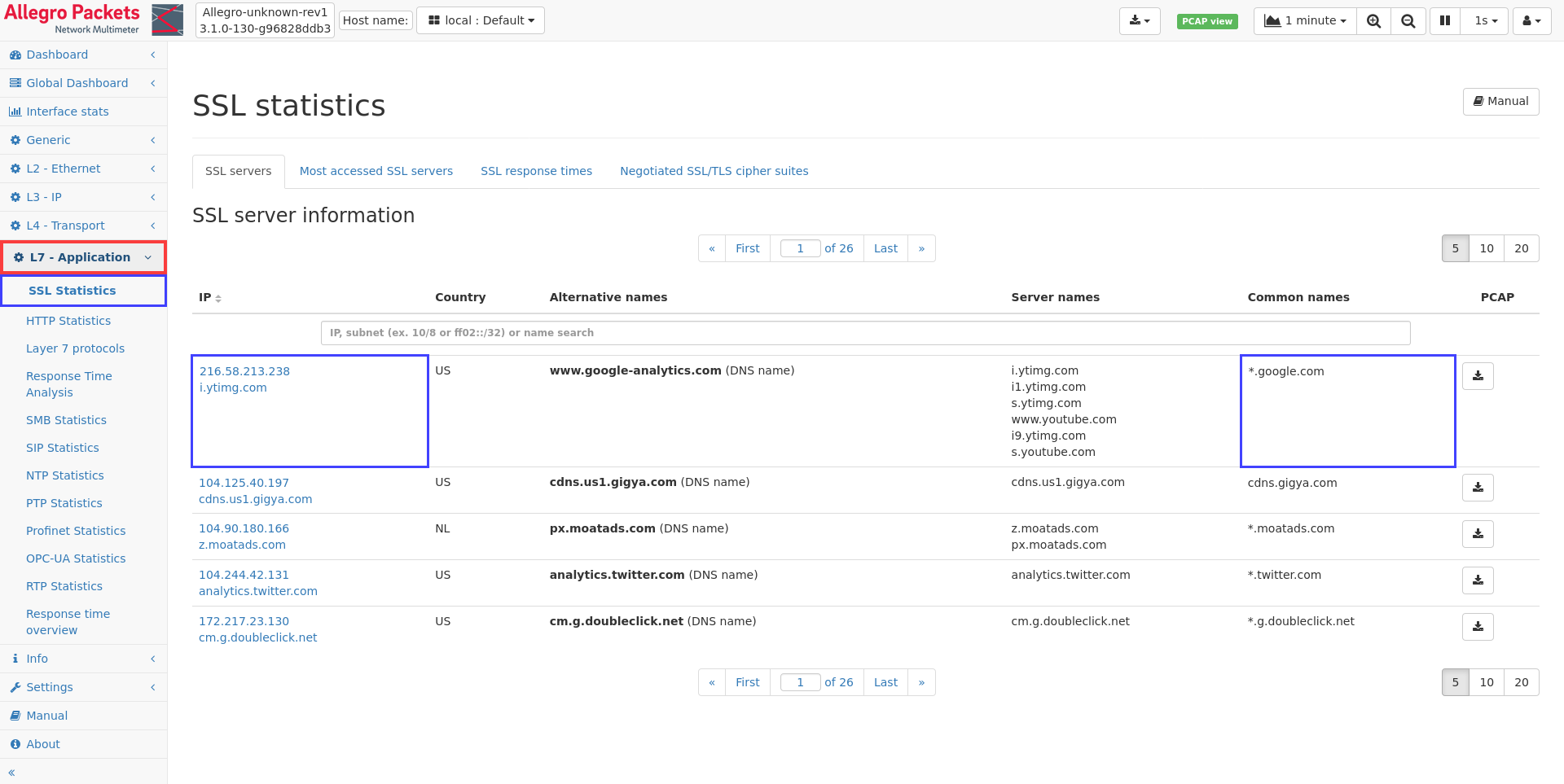This screenshot has width=1564, height=784.
Task: Expand the Info sidebar section
Action: click(x=83, y=659)
